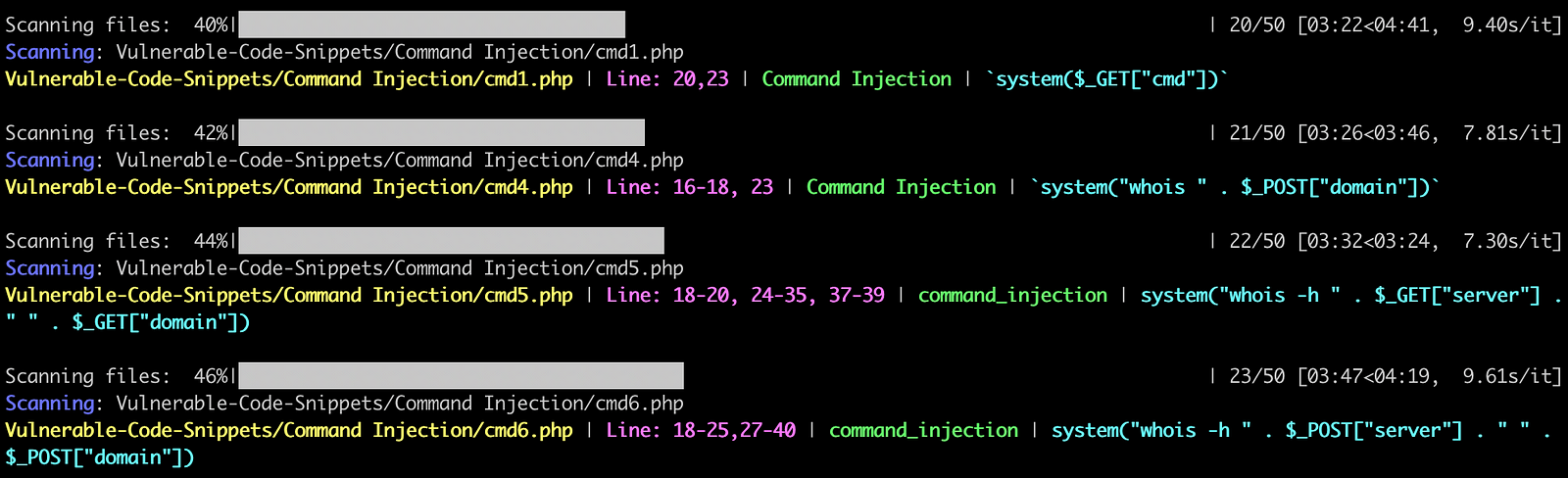Click the 42% scanning progress bar
This screenshot has width=1568, height=478.
click(441, 132)
